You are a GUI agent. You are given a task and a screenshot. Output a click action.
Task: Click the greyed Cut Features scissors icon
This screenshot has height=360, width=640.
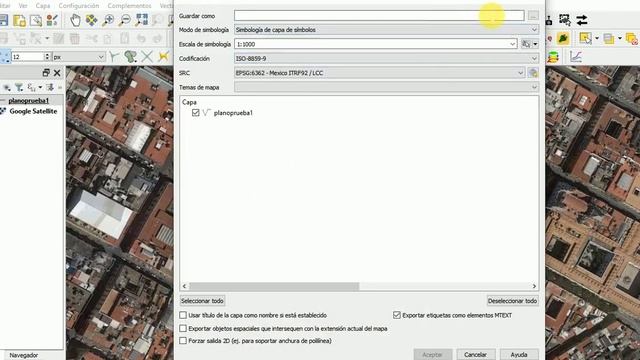tap(91, 39)
